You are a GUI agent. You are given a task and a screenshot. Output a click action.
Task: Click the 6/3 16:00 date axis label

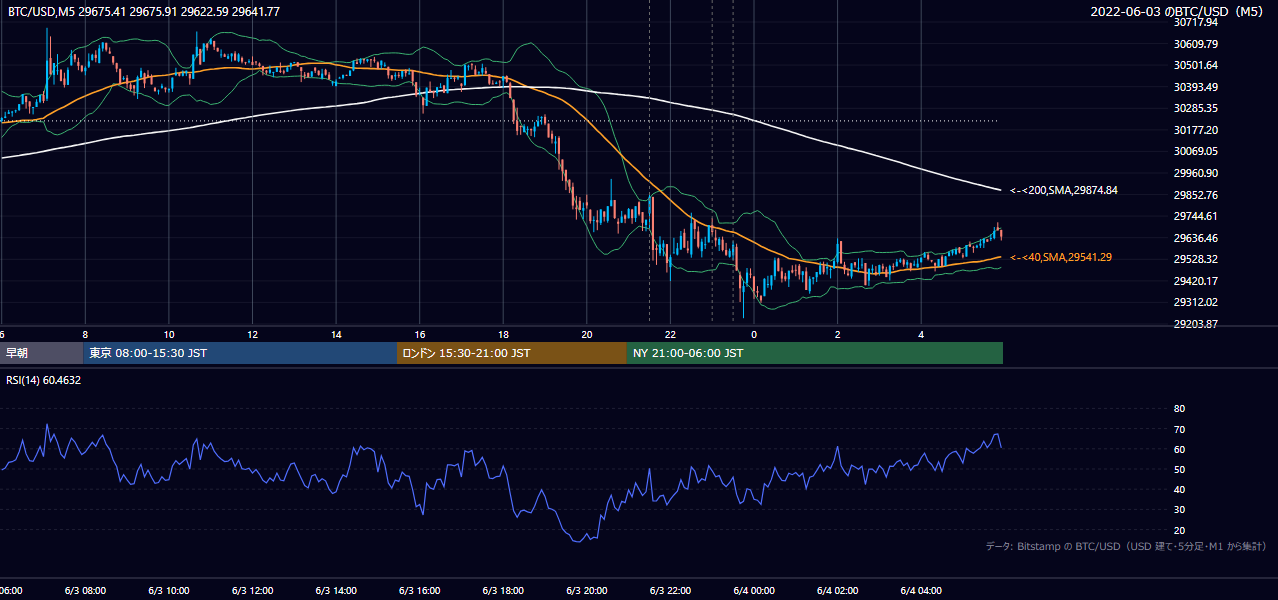tap(420, 591)
